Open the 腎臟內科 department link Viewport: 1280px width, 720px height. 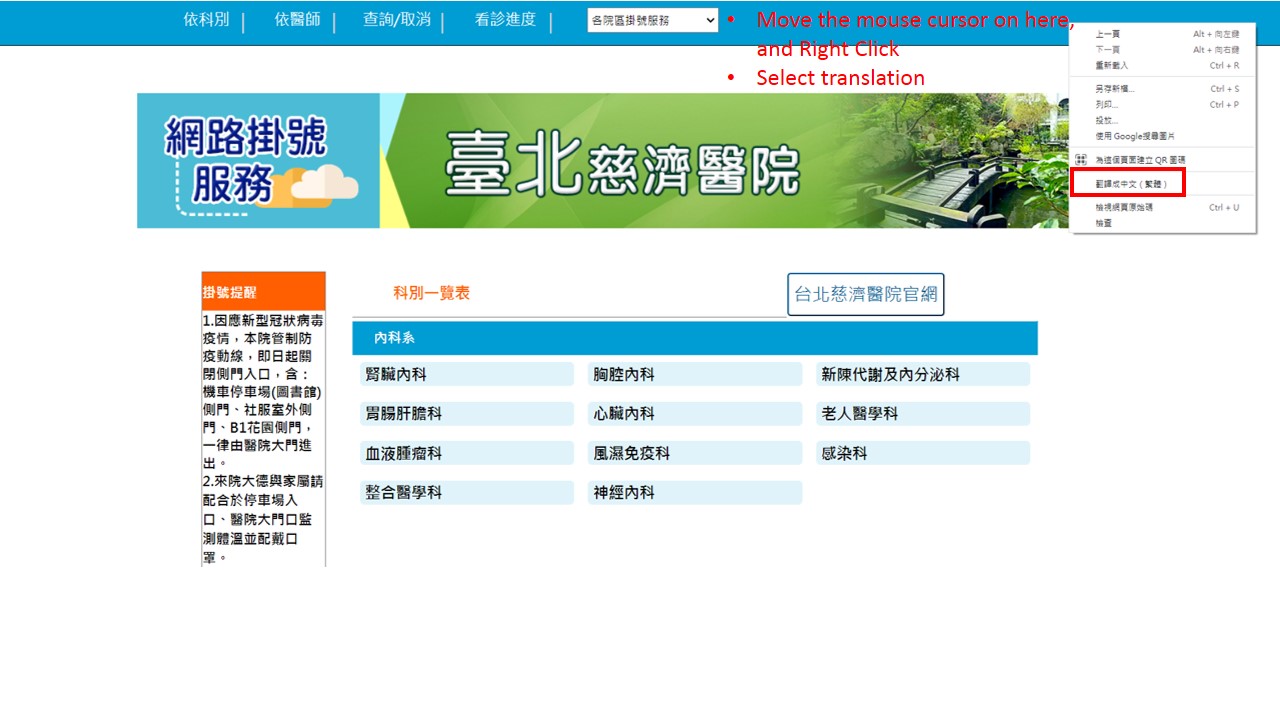coord(467,374)
